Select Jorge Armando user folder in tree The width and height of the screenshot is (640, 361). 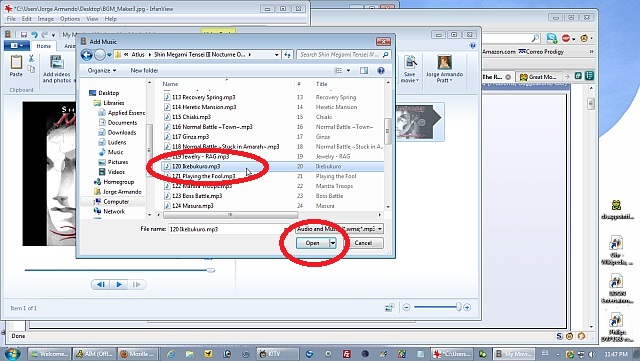[118, 192]
